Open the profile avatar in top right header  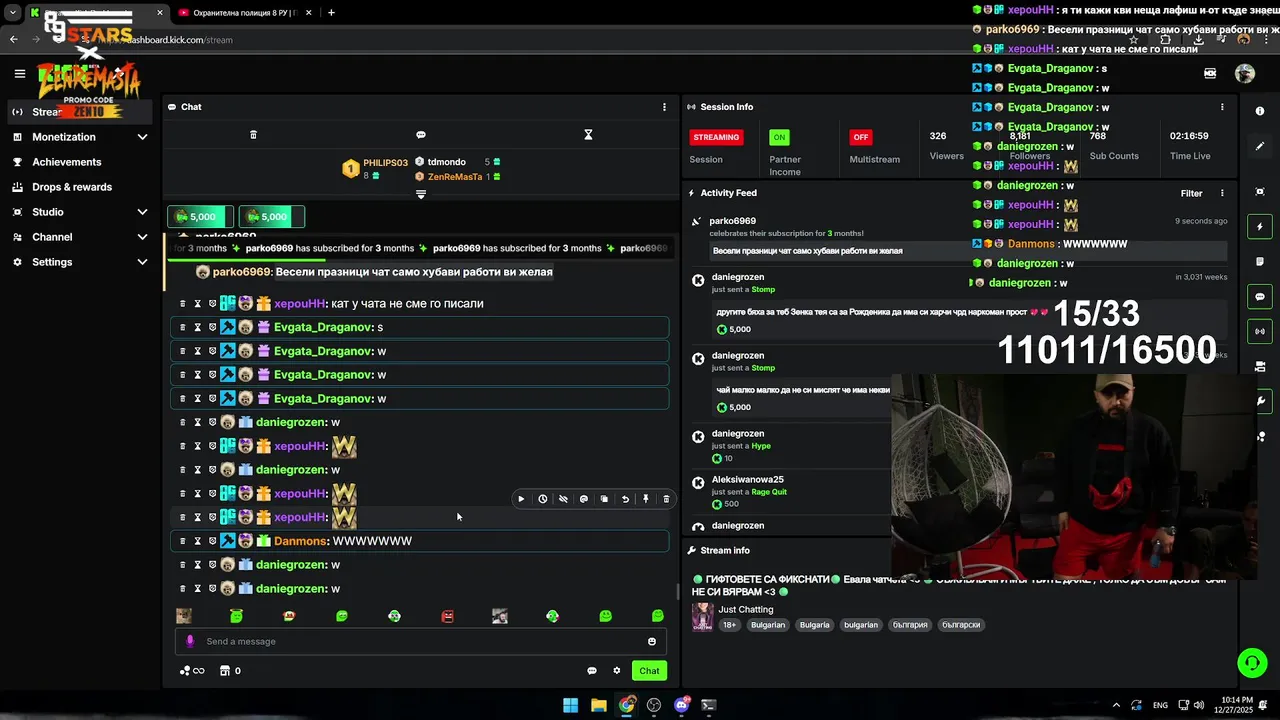1244,73
